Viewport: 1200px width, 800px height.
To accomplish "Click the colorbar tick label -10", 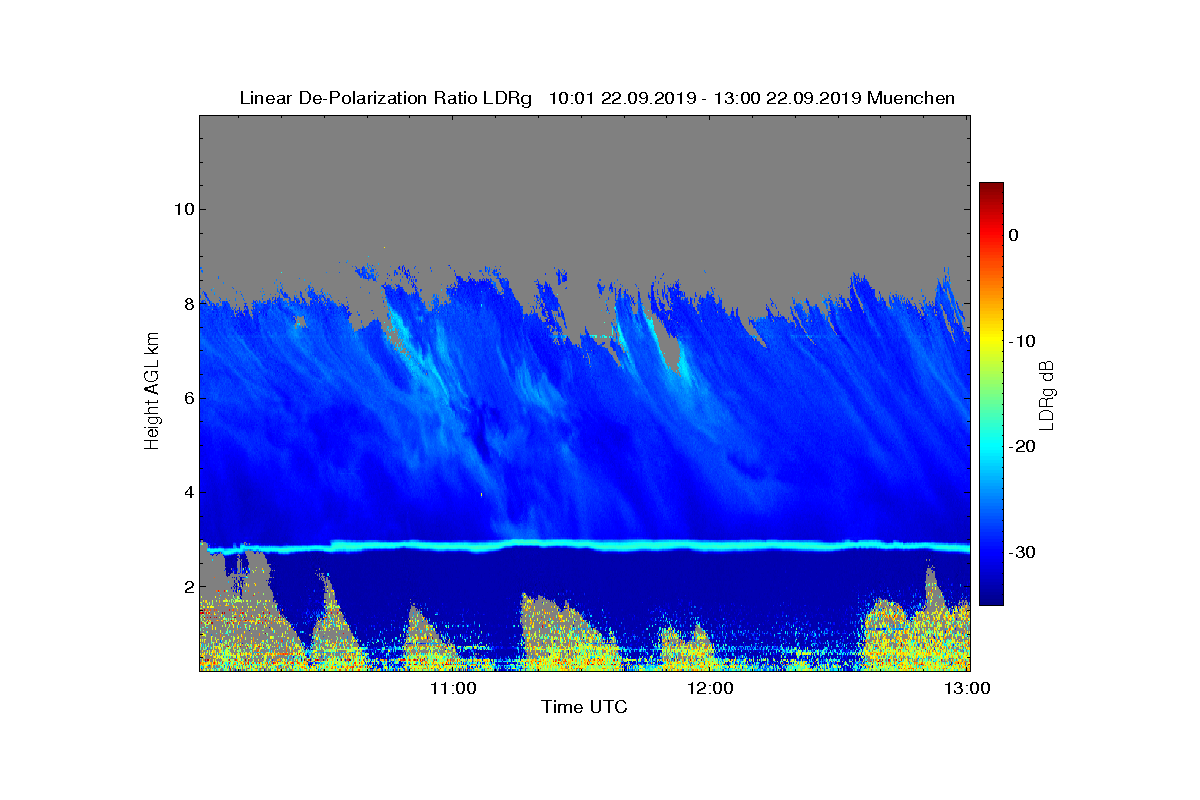I will (x=1021, y=341).
